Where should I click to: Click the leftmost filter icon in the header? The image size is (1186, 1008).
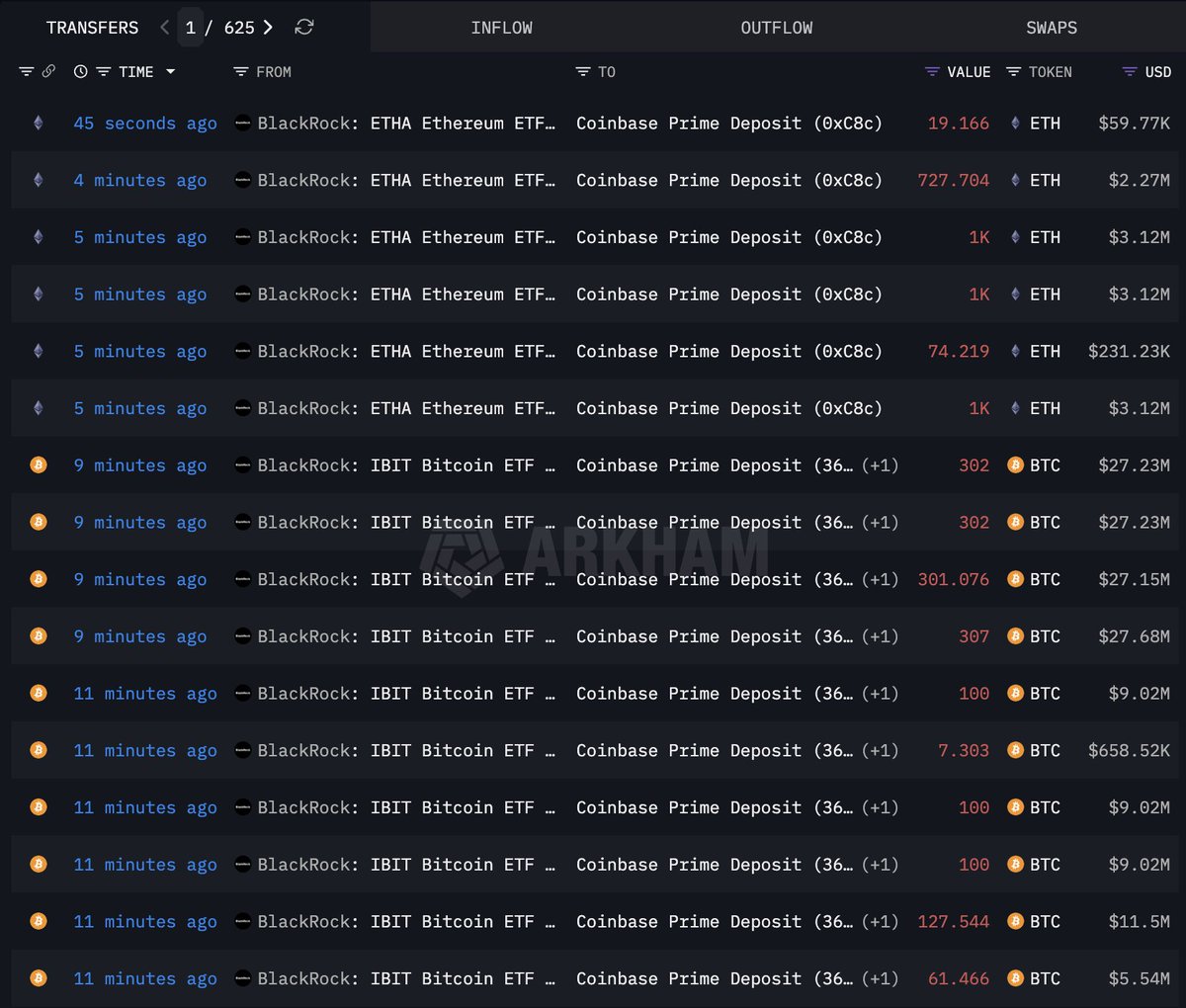click(x=25, y=71)
